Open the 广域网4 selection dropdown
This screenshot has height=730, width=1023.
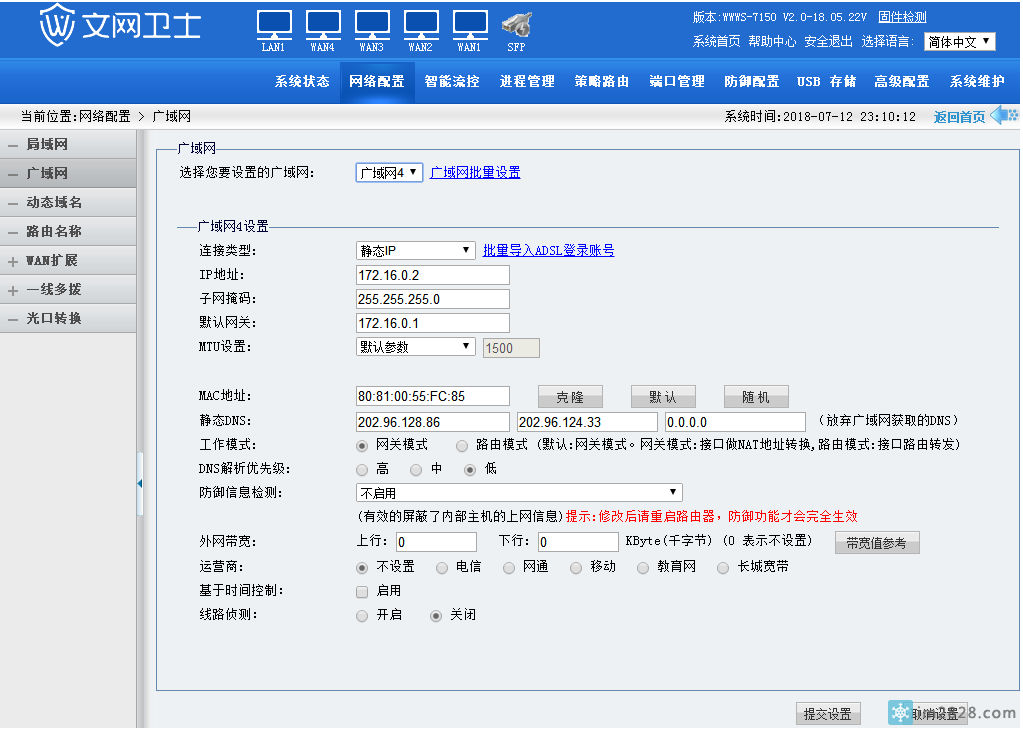click(389, 173)
